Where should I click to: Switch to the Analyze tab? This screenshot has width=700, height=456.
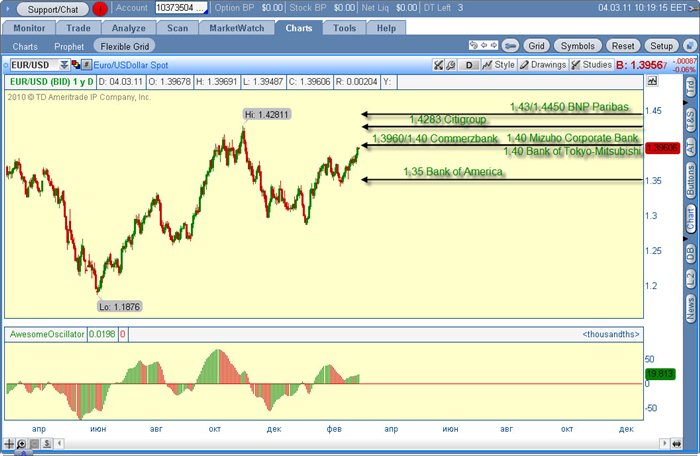[129, 28]
